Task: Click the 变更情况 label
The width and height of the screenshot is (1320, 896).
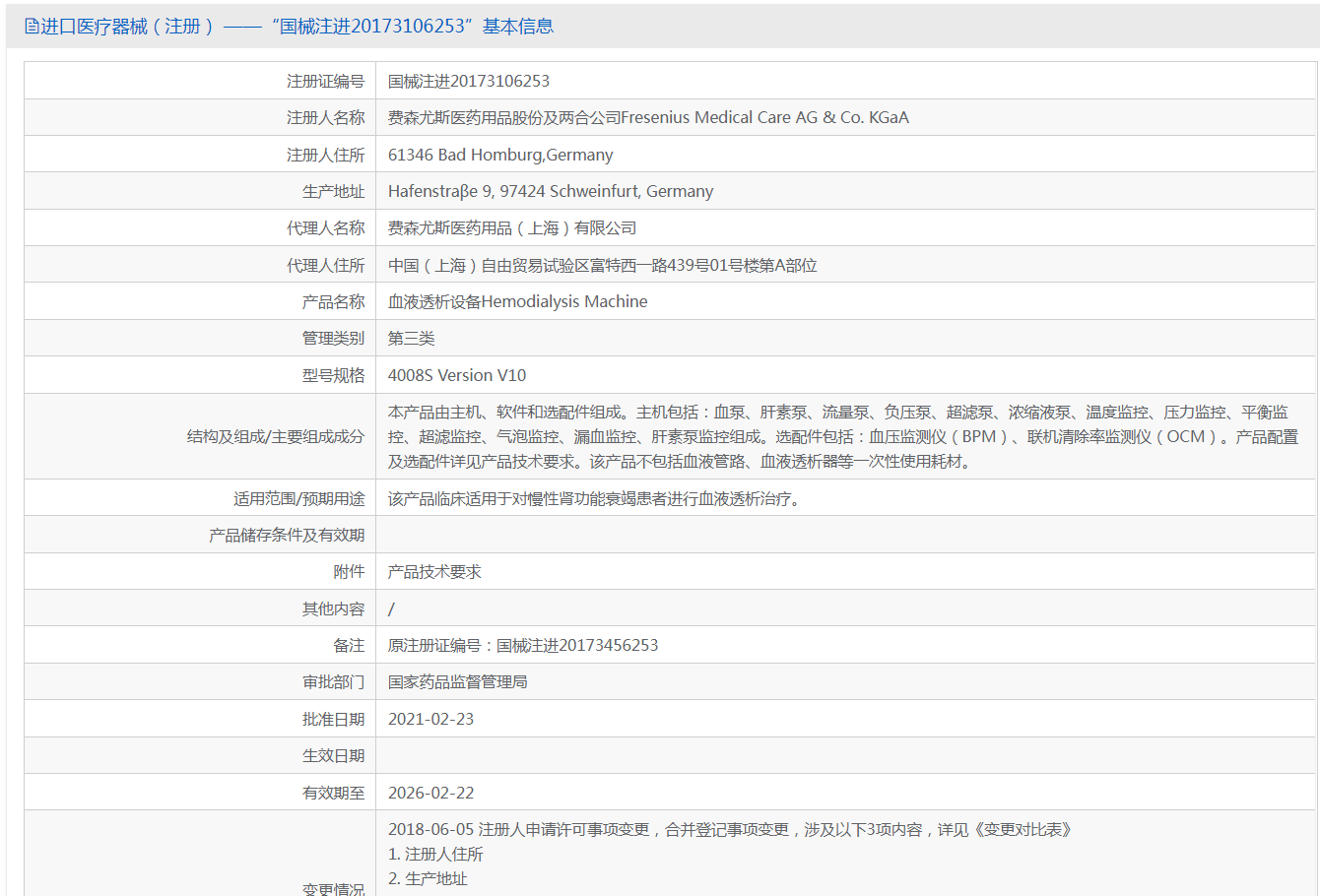Action: pyautogui.click(x=333, y=889)
